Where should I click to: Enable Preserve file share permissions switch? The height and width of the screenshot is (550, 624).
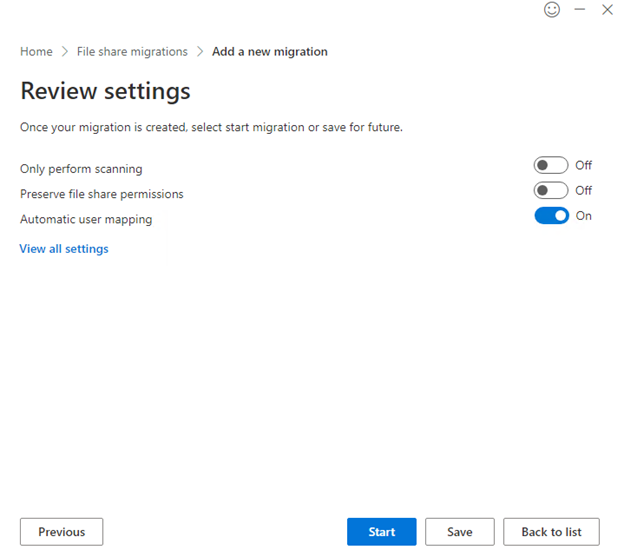pos(551,191)
